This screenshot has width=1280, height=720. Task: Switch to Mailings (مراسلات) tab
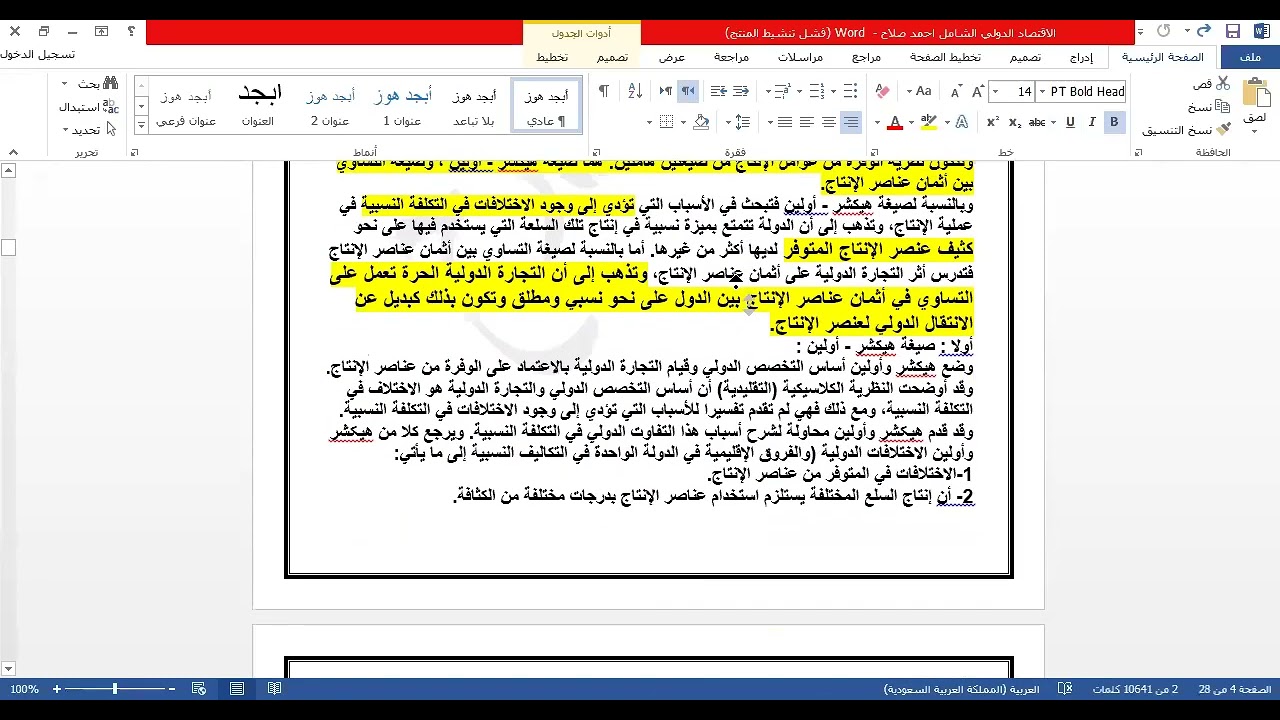[x=800, y=57]
